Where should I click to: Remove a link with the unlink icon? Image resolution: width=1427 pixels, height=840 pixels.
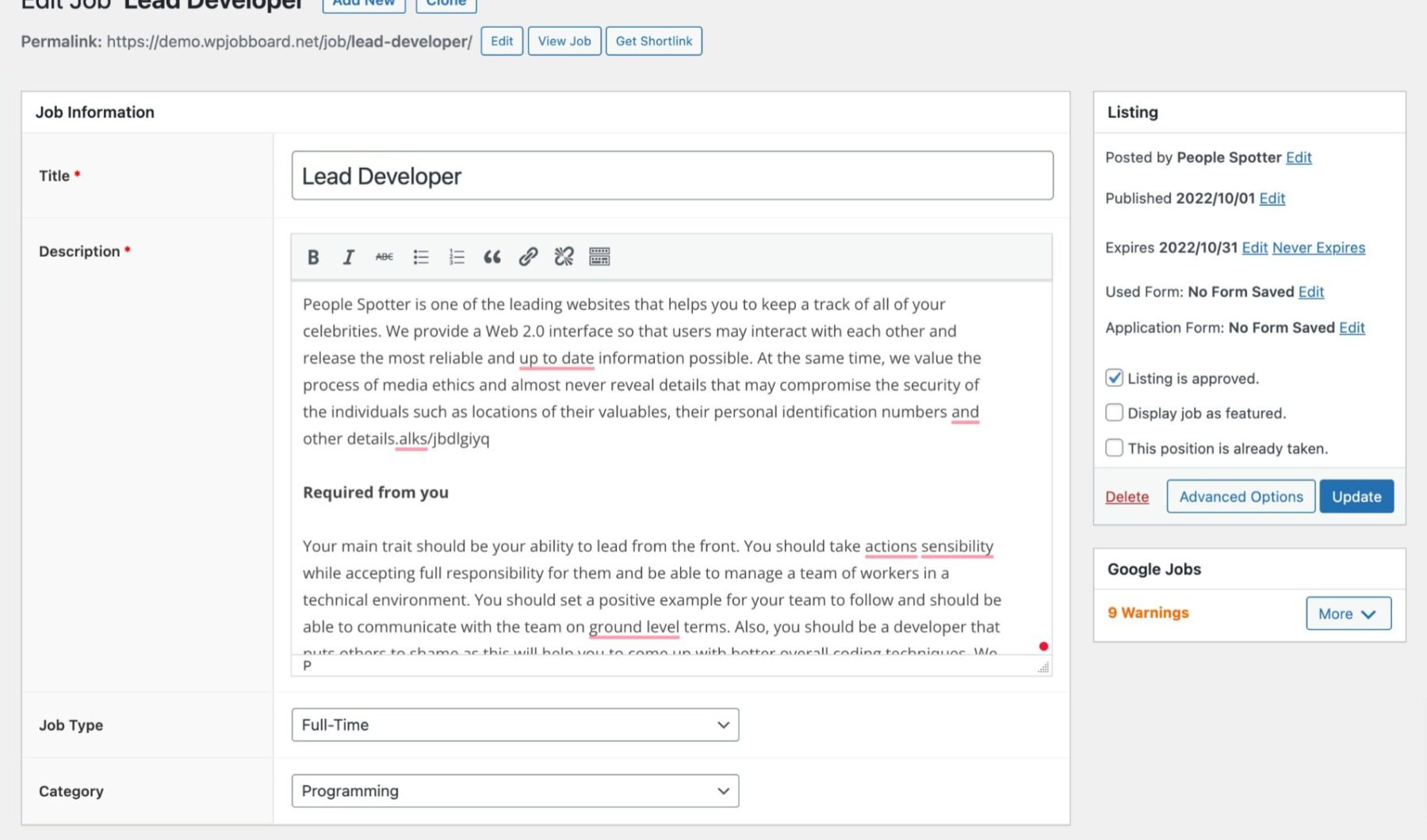[564, 256]
